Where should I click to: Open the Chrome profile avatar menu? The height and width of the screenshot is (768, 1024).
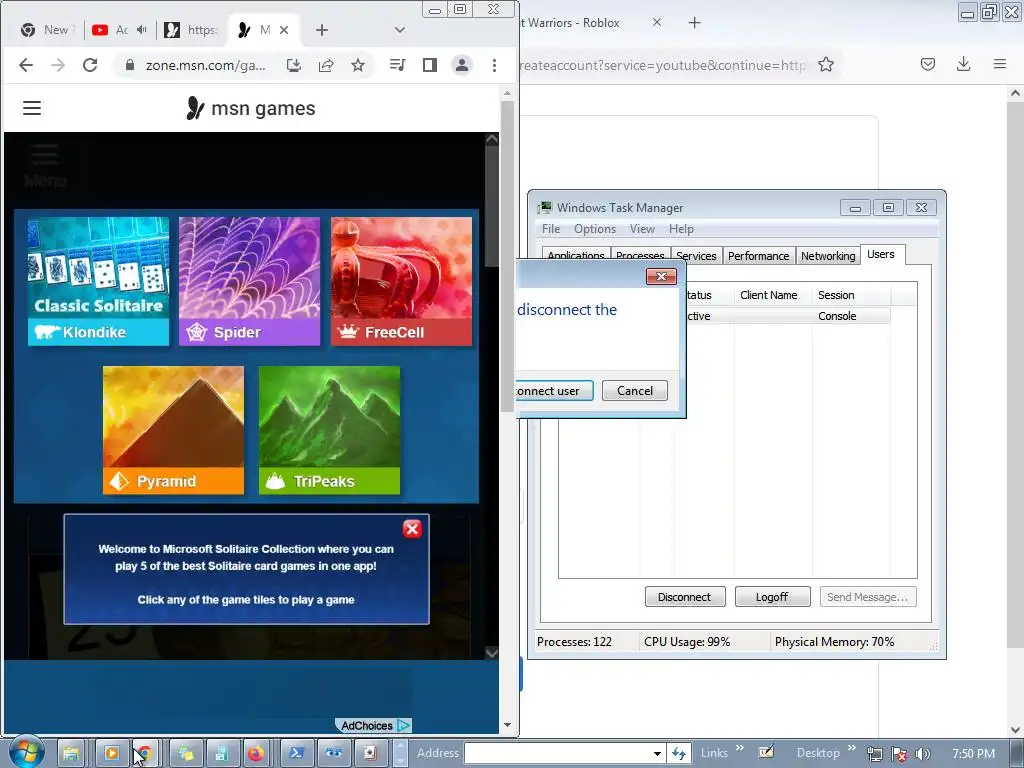[462, 65]
